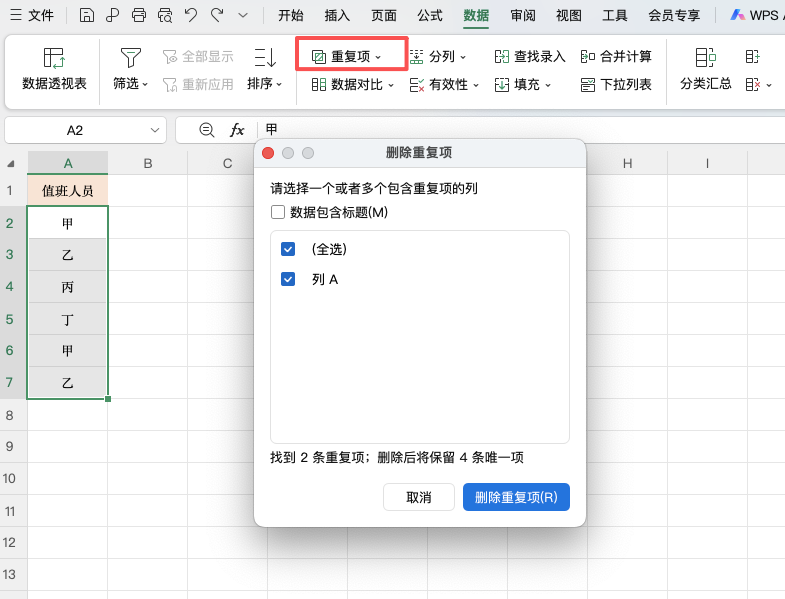Click the 查找录入 lookup entry tool
This screenshot has width=785, height=599.
tap(530, 57)
